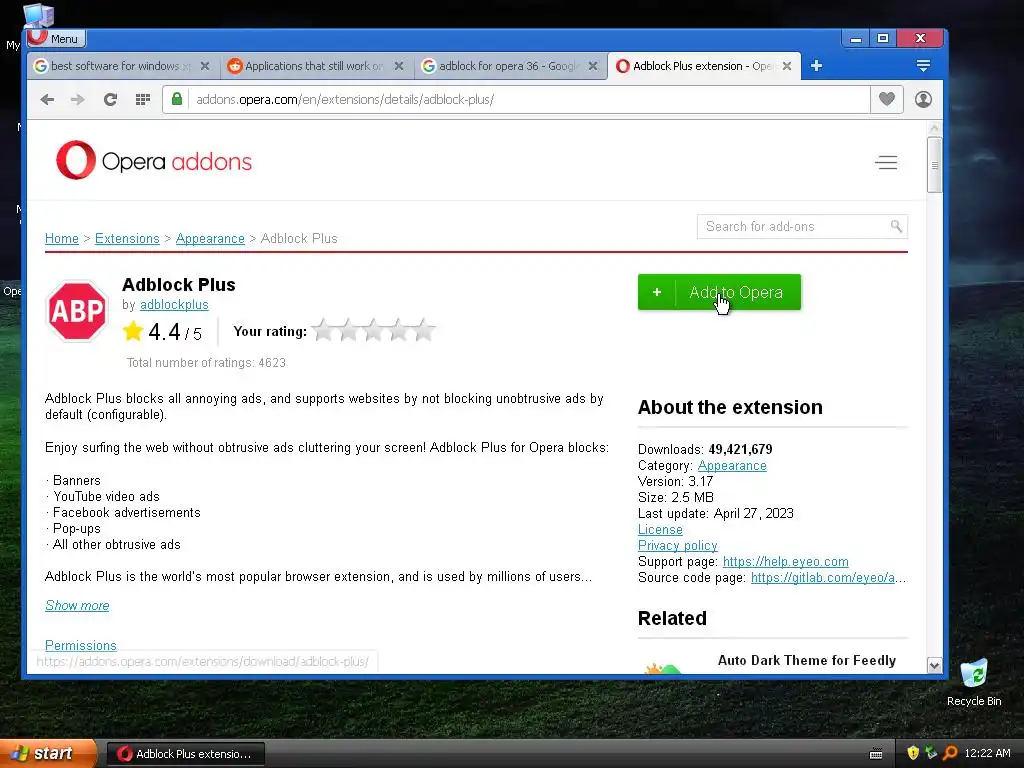Close the 'best software for windows' tab
This screenshot has height=768, width=1024.
[205, 66]
